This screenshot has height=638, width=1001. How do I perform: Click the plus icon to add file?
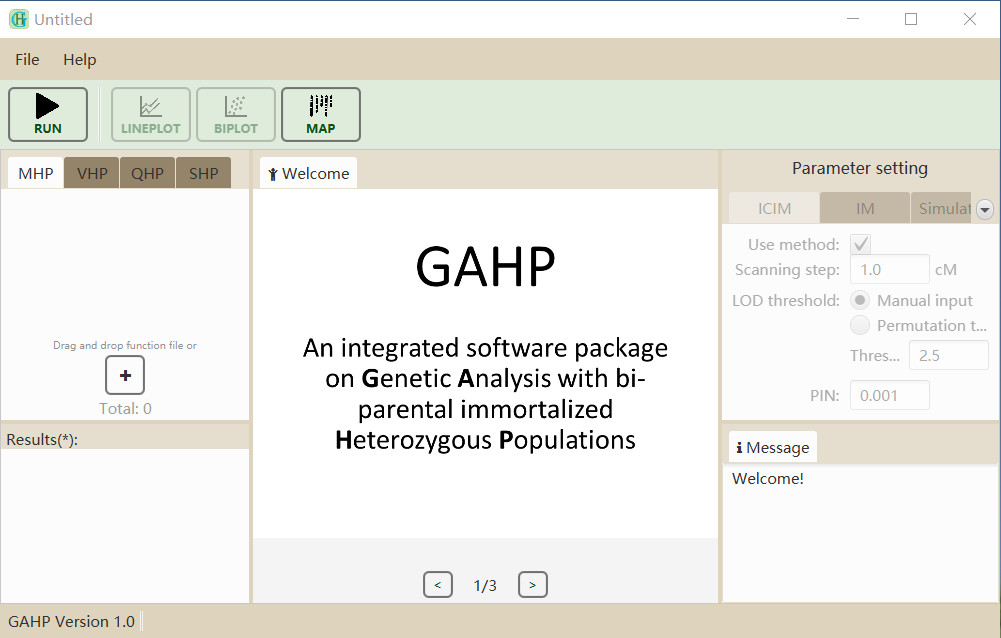pos(125,375)
